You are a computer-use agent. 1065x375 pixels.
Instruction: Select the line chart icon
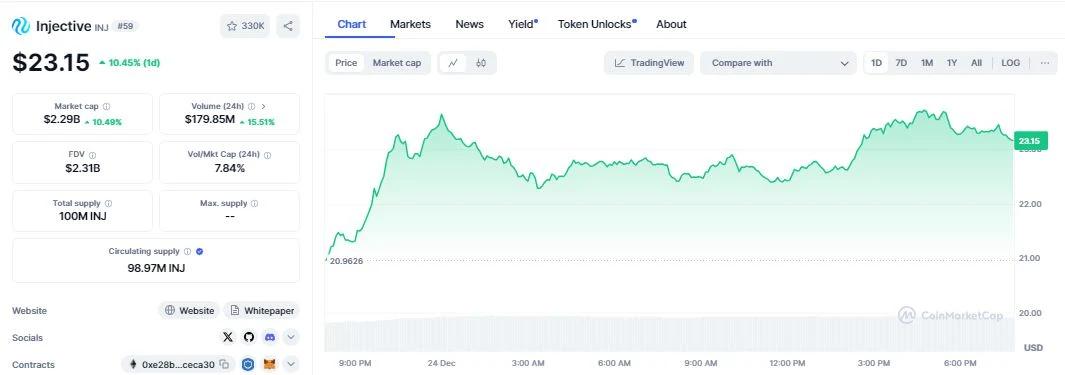pos(453,63)
